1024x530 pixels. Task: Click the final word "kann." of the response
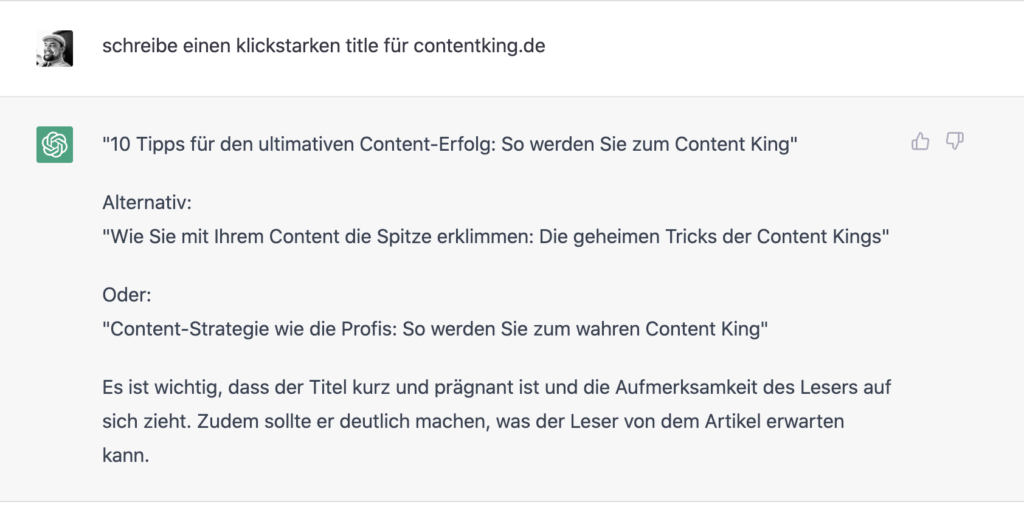126,455
